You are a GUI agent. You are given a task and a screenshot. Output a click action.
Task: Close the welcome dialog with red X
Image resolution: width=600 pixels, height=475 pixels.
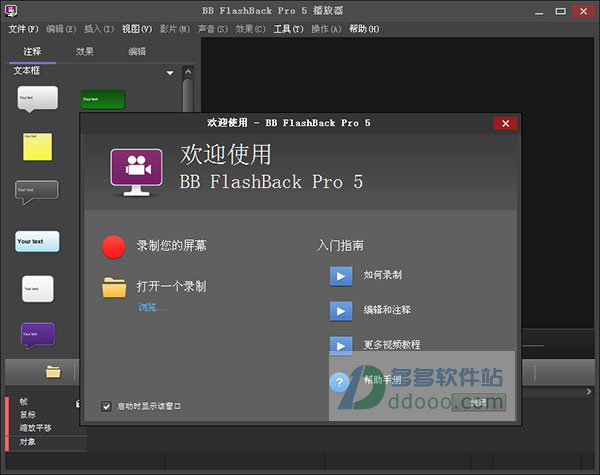click(x=505, y=123)
